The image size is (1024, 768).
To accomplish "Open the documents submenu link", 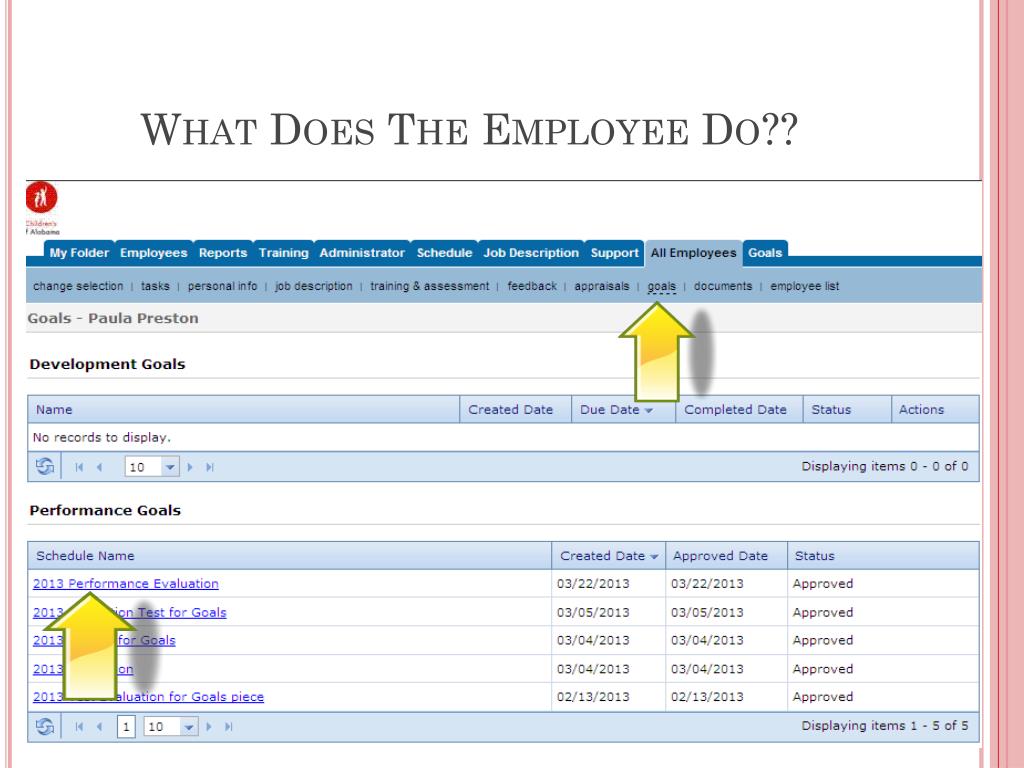I will click(722, 286).
